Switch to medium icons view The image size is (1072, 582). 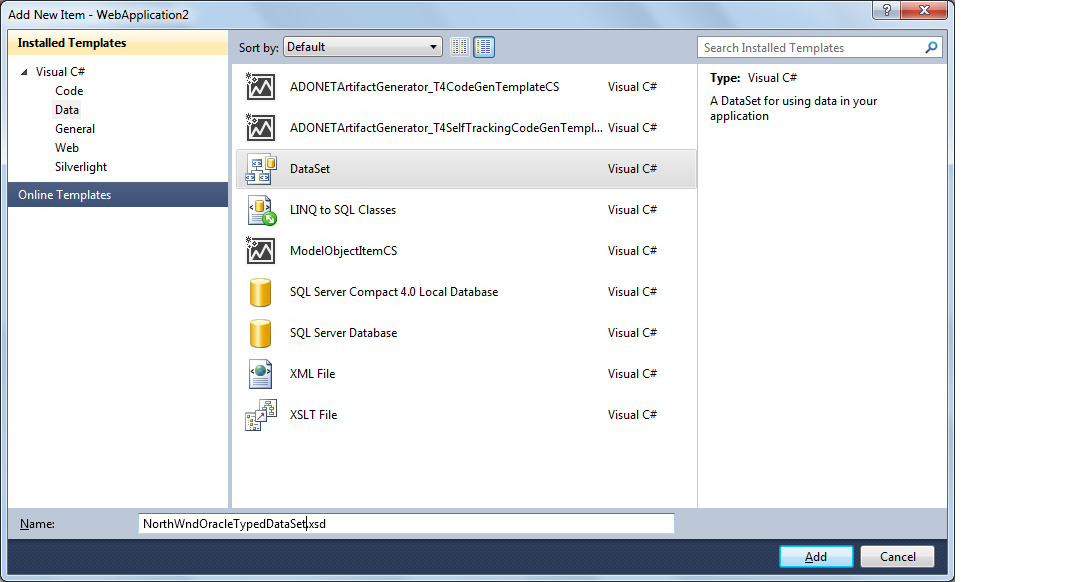(x=484, y=46)
